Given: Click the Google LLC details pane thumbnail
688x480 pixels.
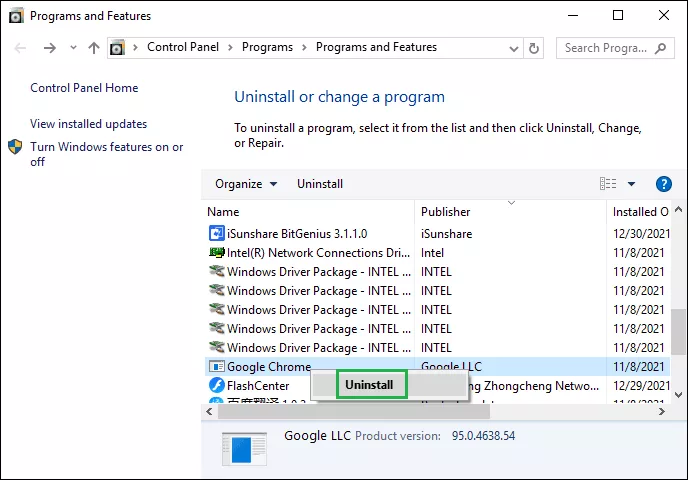Looking at the screenshot, I should (x=244, y=449).
